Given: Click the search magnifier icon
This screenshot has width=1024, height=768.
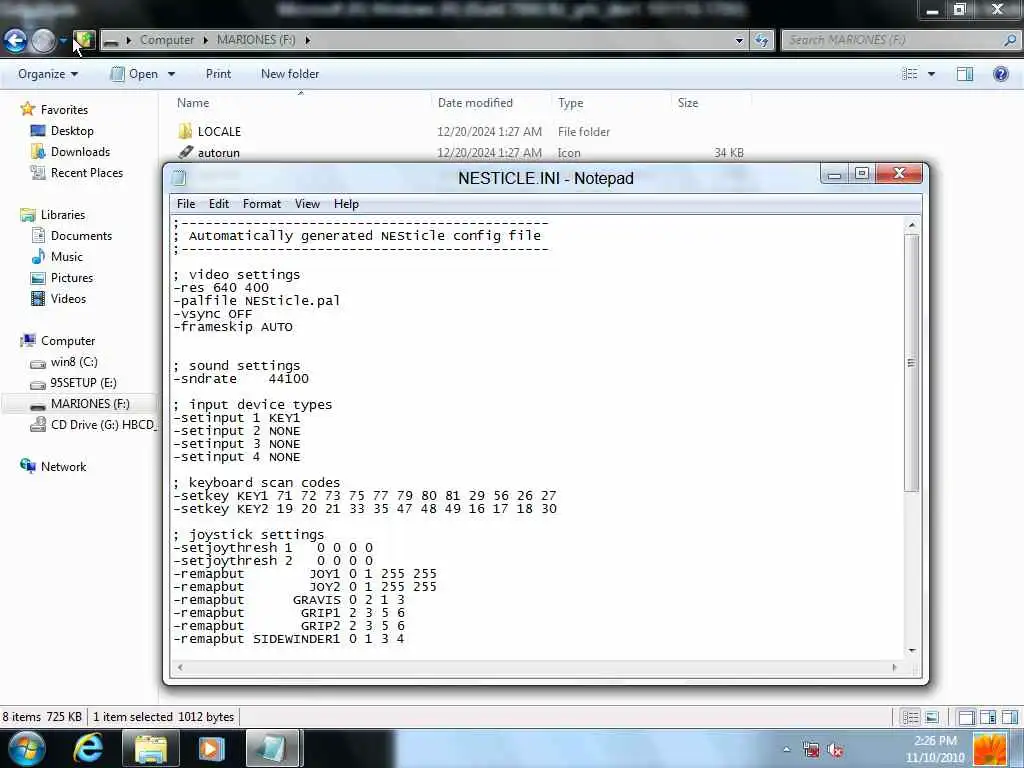Looking at the screenshot, I should (1010, 40).
